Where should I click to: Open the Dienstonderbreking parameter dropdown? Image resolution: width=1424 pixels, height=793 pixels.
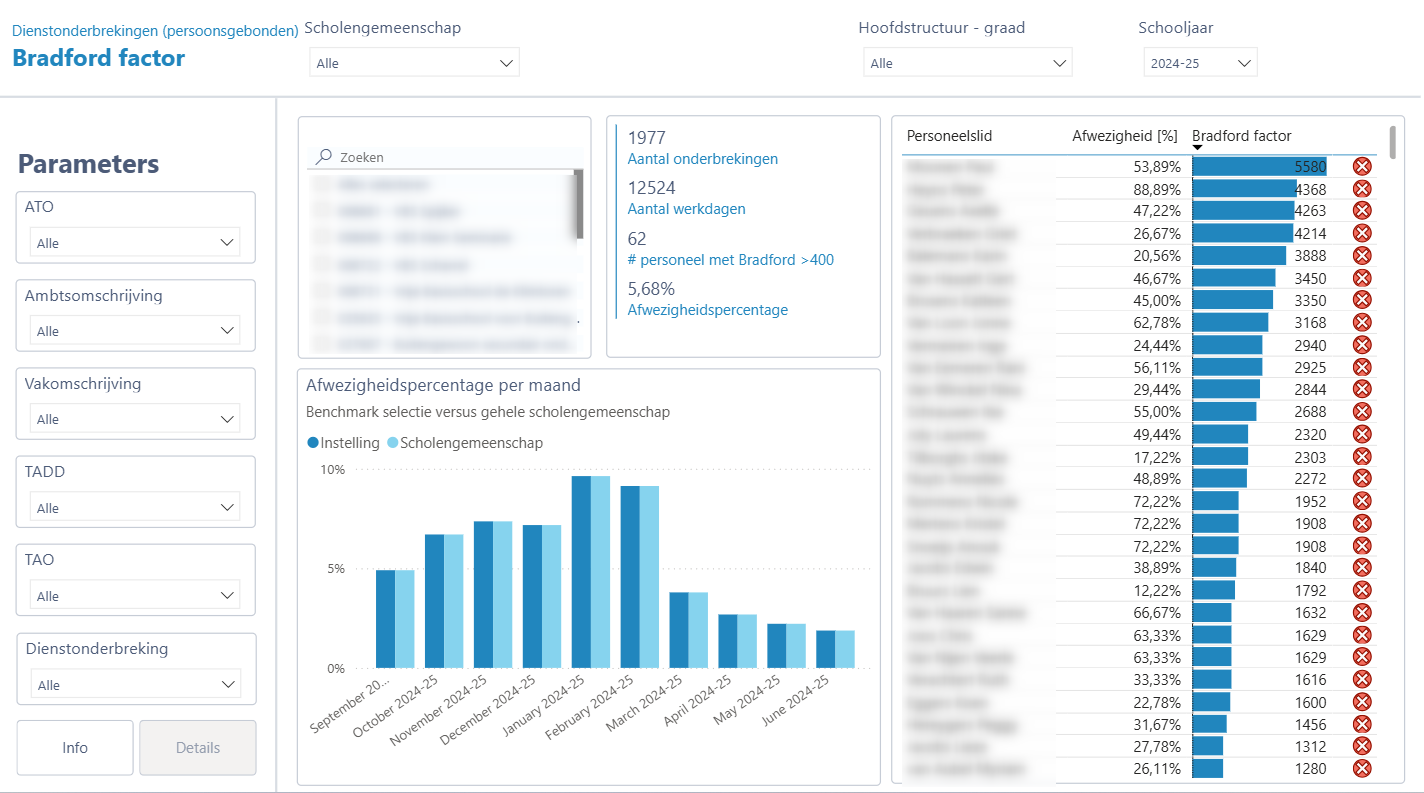click(x=135, y=685)
